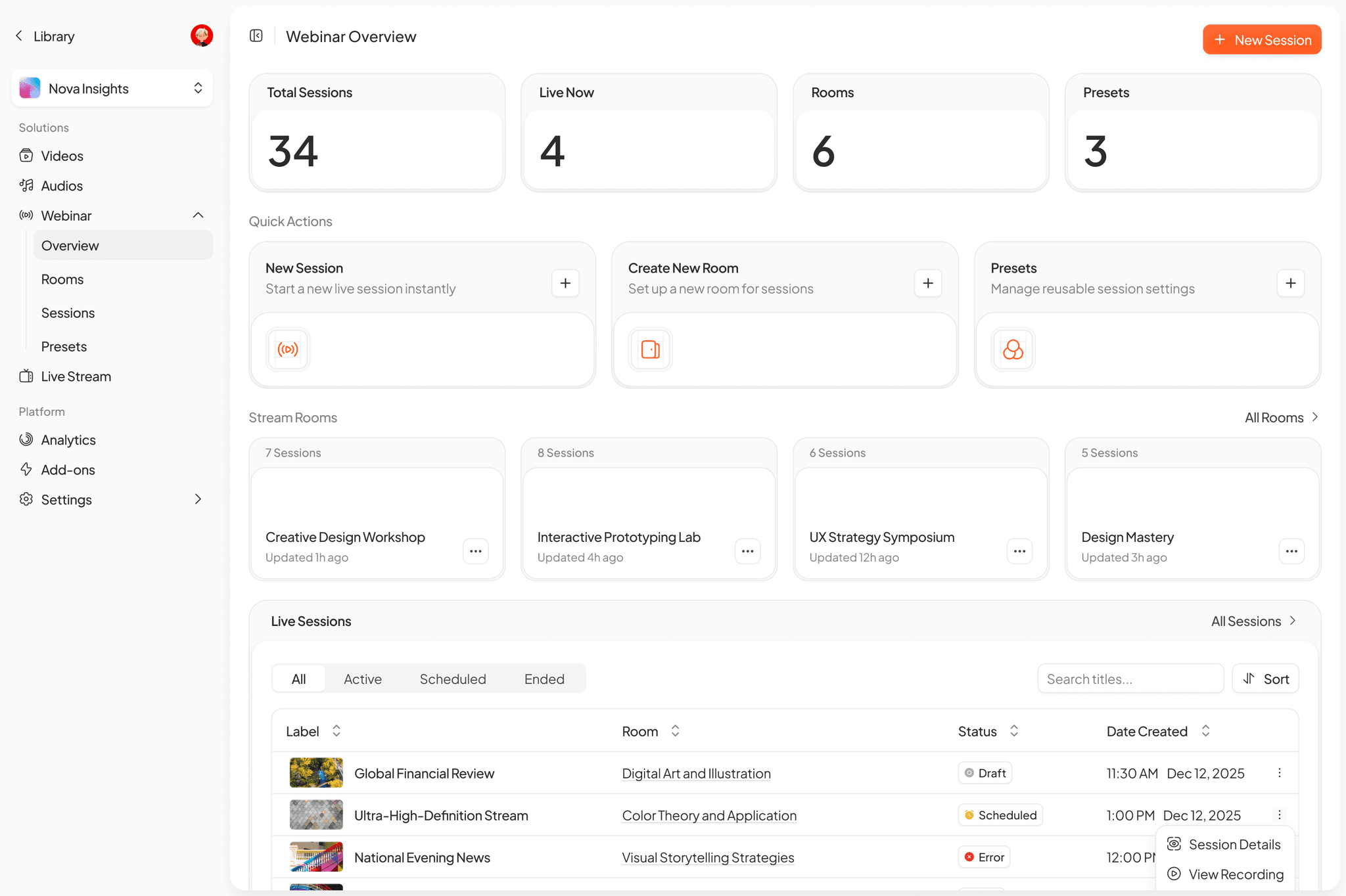Click the New Session broadcast icon
Viewport: 1346px width, 896px height.
288,349
